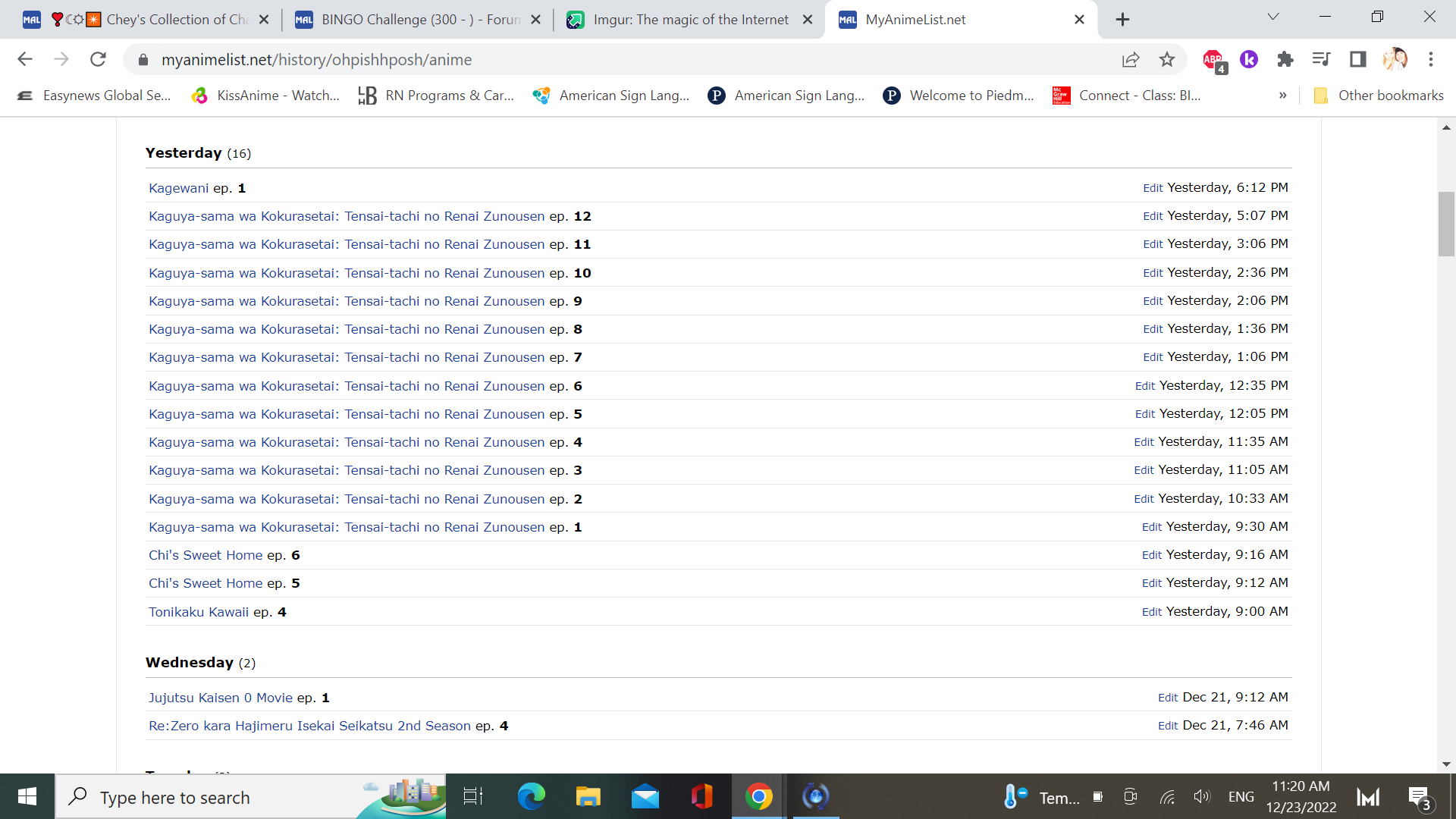Image resolution: width=1456 pixels, height=819 pixels.
Task: Open Task View on taskbar
Action: (x=472, y=796)
